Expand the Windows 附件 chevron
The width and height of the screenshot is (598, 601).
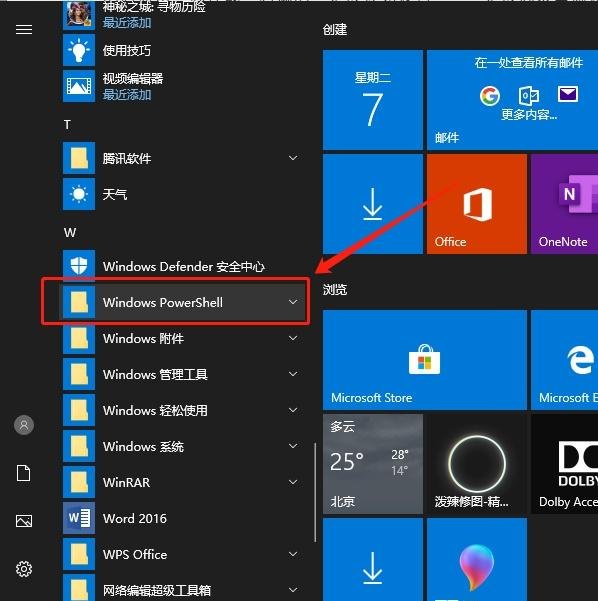(293, 338)
